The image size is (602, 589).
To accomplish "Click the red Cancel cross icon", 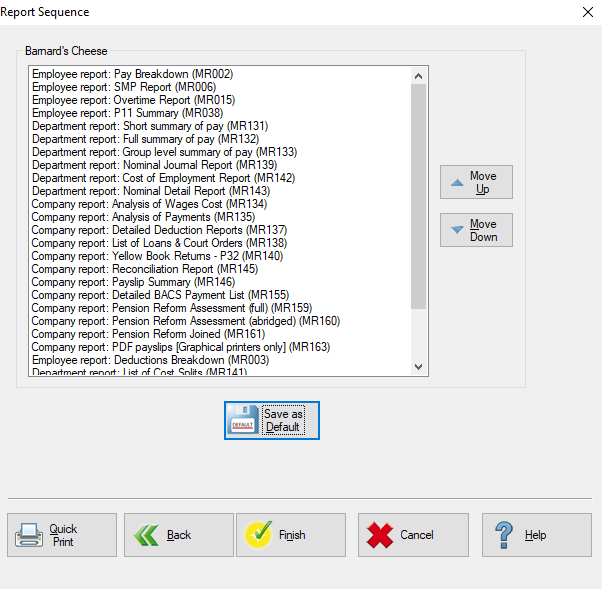I will click(x=378, y=535).
